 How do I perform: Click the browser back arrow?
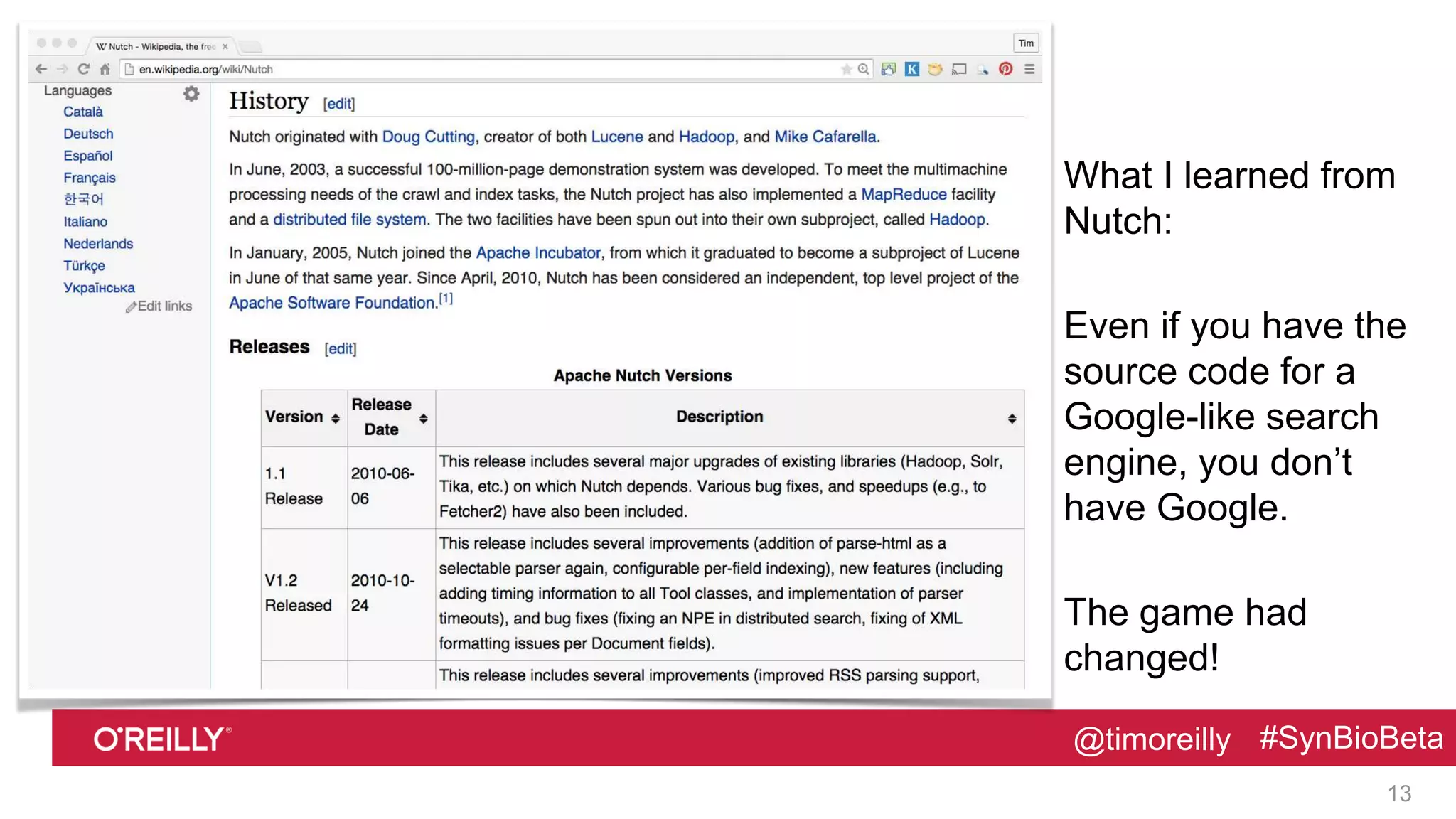41,69
